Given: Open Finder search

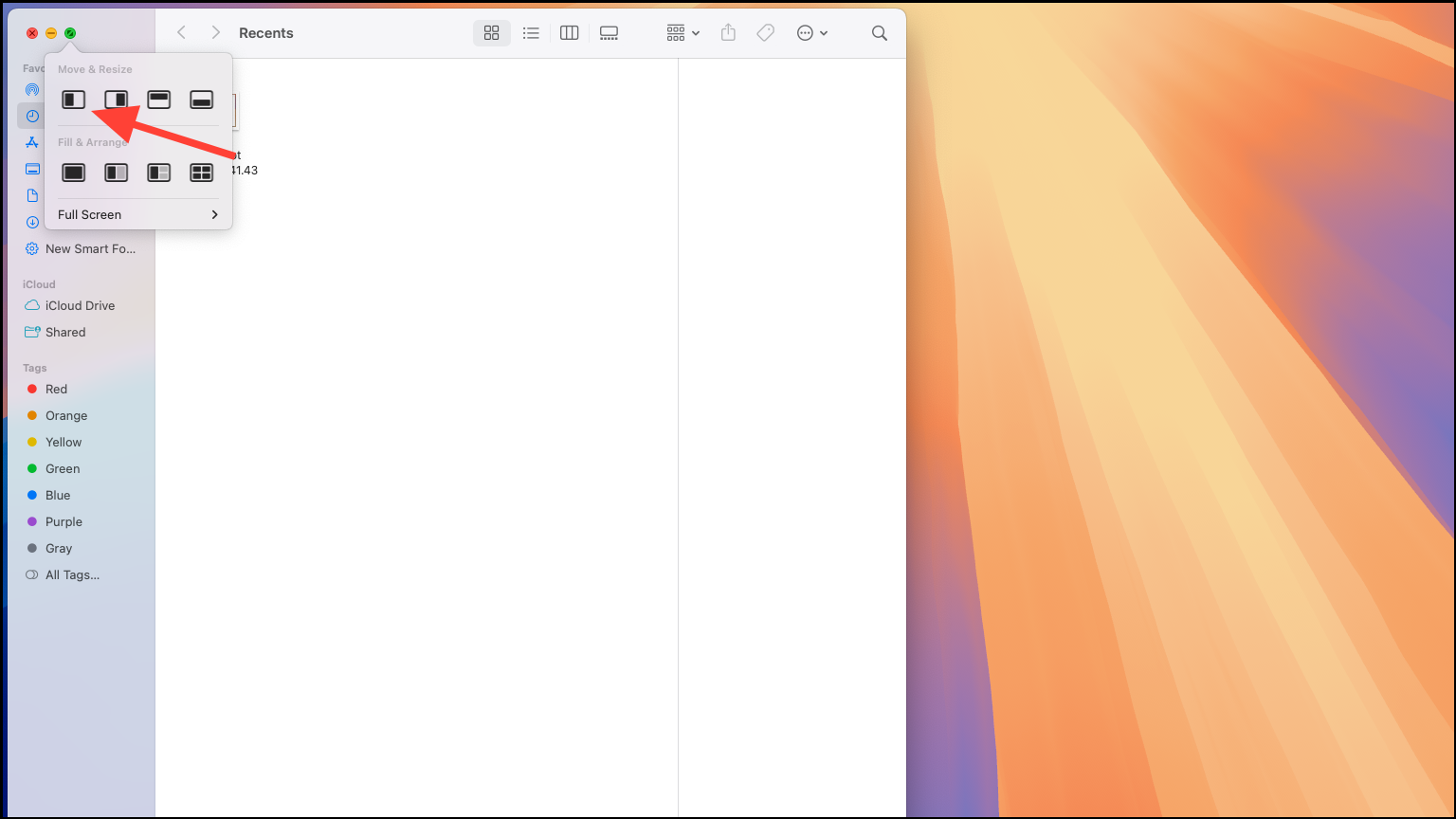Looking at the screenshot, I should pos(880,33).
